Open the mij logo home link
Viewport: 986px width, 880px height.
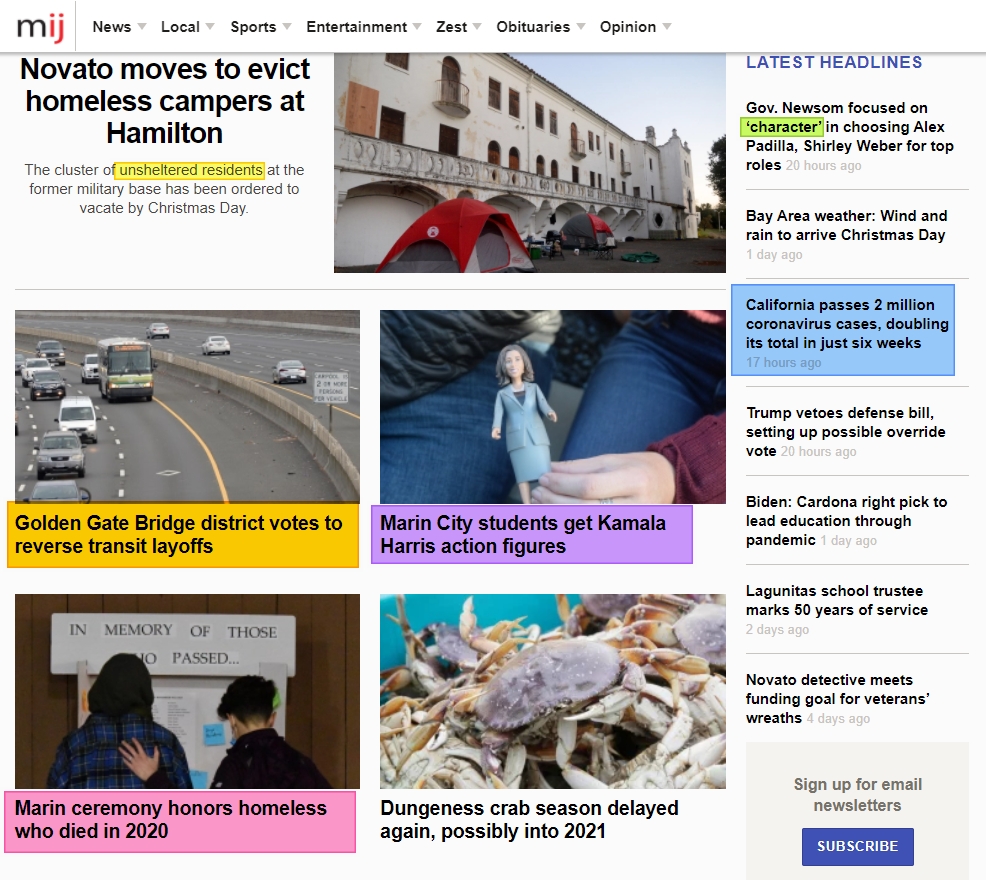40,28
